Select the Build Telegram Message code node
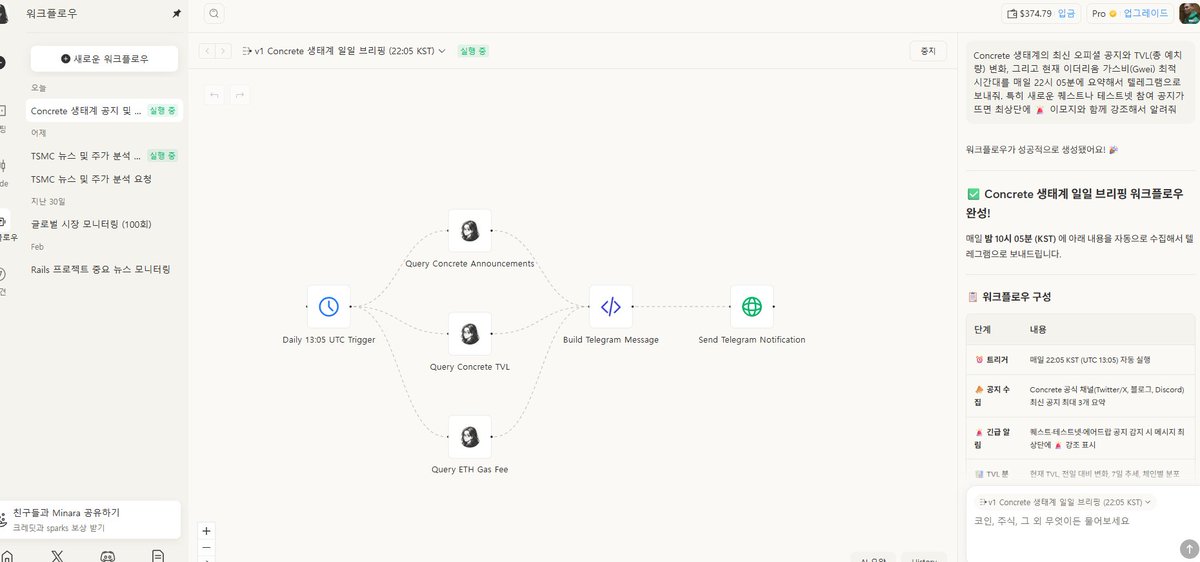The height and width of the screenshot is (562, 1200). 611,307
